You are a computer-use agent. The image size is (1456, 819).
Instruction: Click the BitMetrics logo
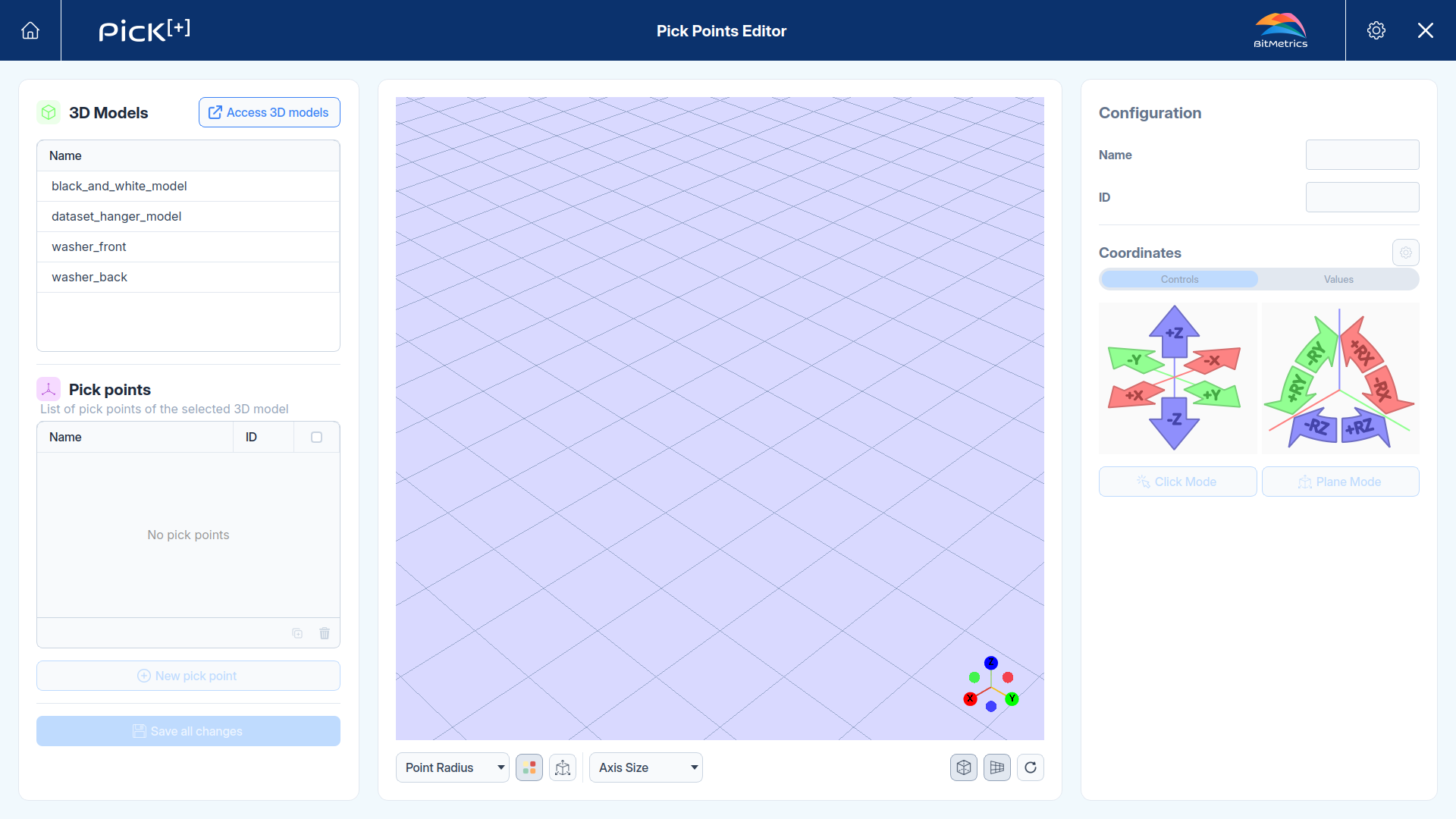pyautogui.click(x=1281, y=30)
